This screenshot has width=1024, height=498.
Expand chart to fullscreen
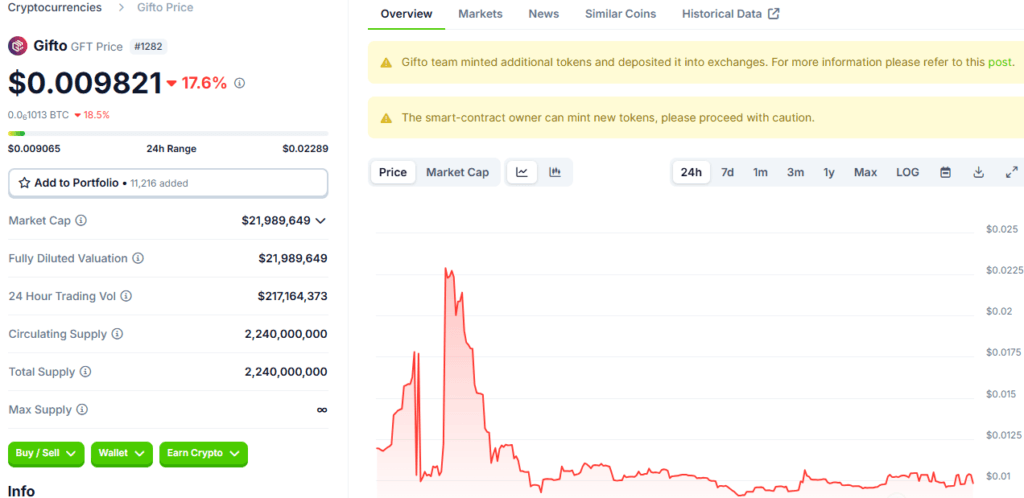point(1011,172)
